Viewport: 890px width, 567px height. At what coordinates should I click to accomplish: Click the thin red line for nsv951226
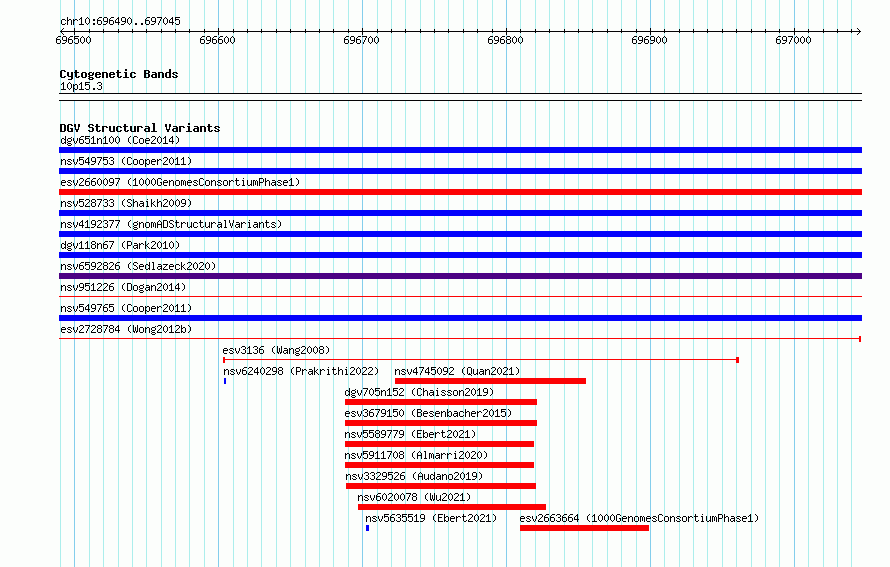tap(460, 297)
